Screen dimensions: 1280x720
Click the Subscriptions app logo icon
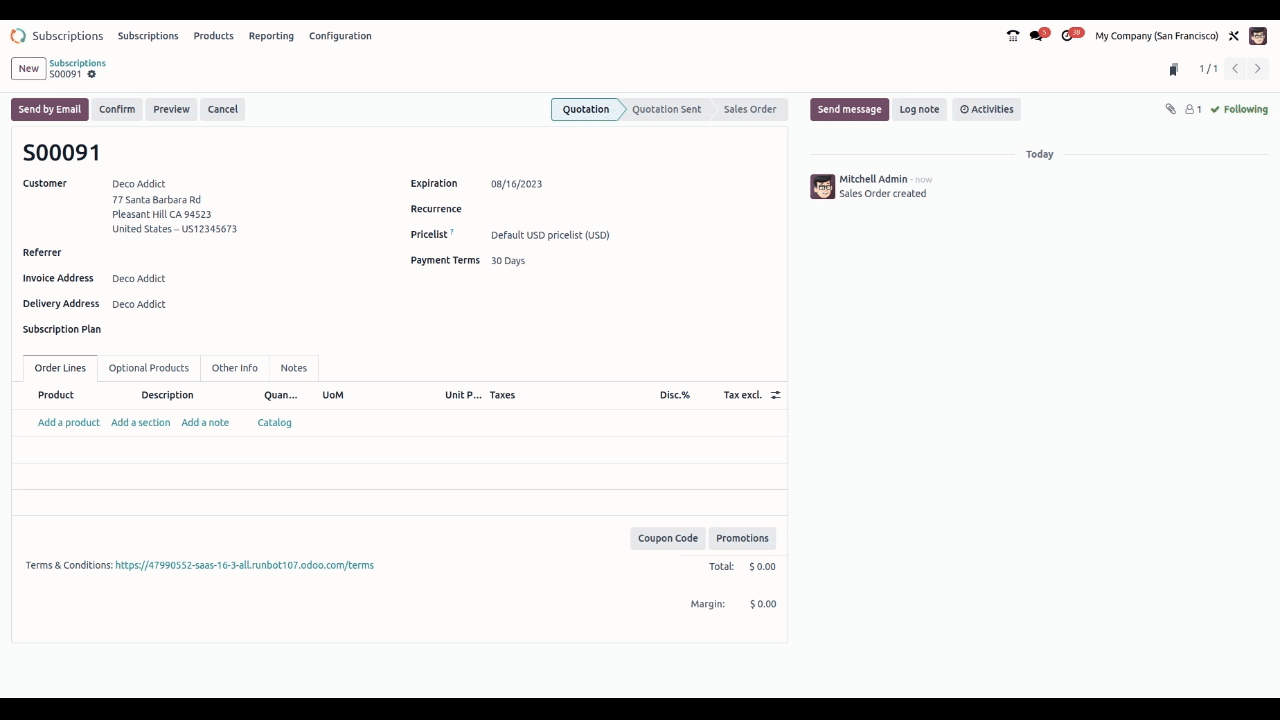pos(18,36)
